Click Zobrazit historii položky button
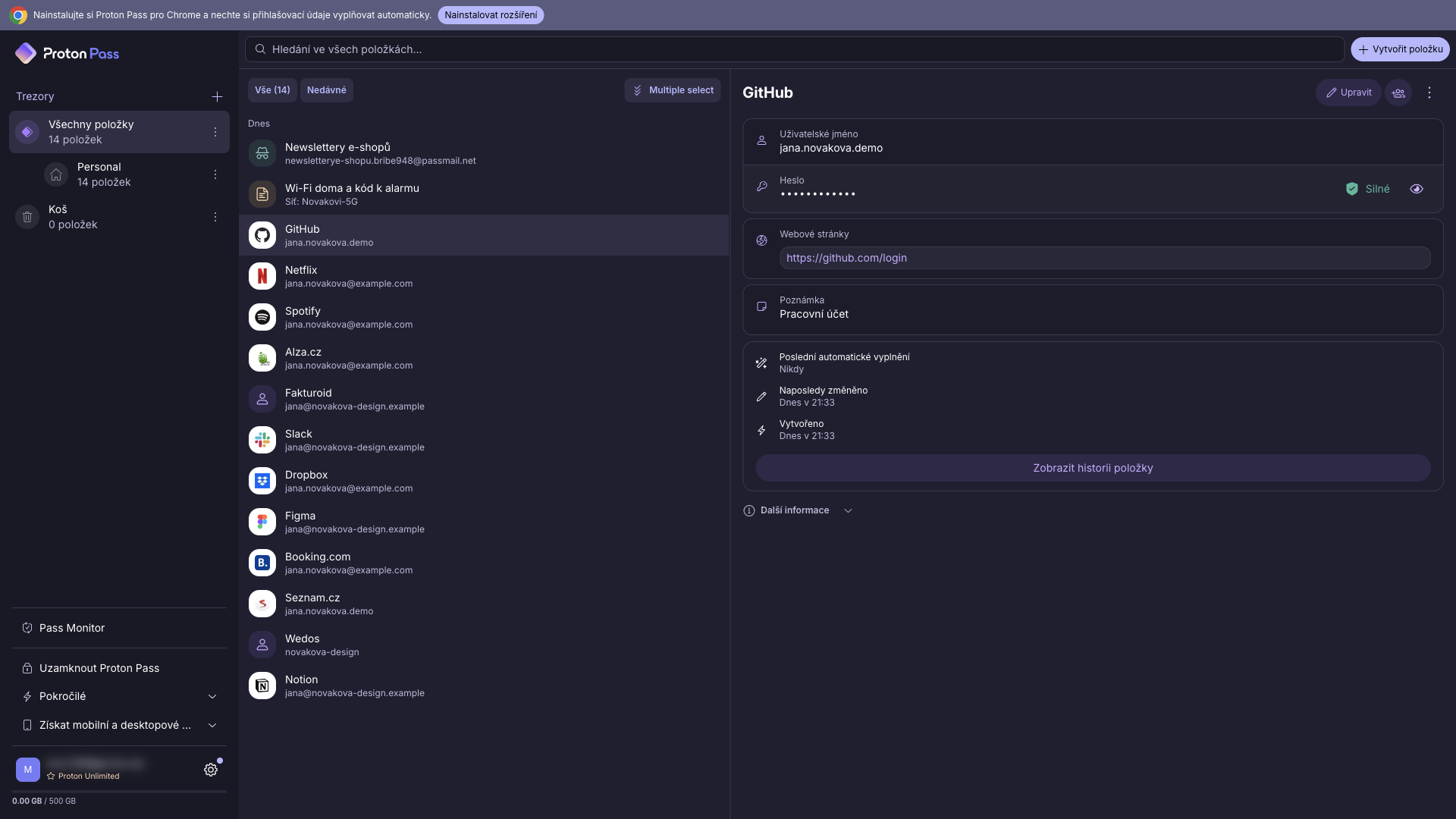The image size is (1456, 819). [1093, 468]
